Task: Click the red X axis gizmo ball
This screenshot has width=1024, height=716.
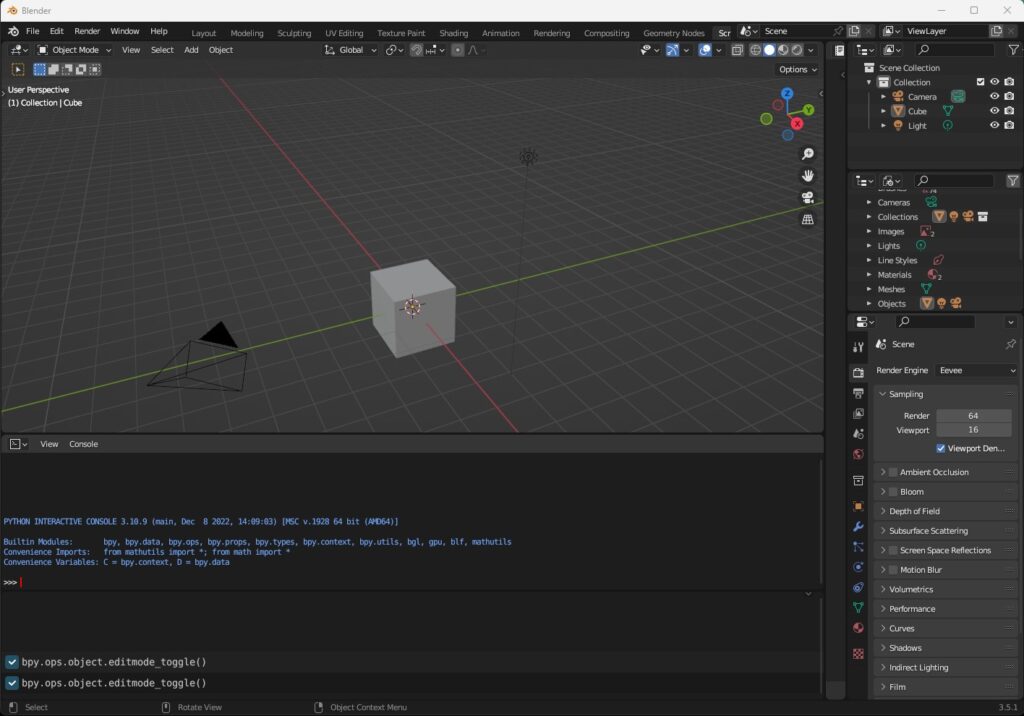Action: (797, 124)
